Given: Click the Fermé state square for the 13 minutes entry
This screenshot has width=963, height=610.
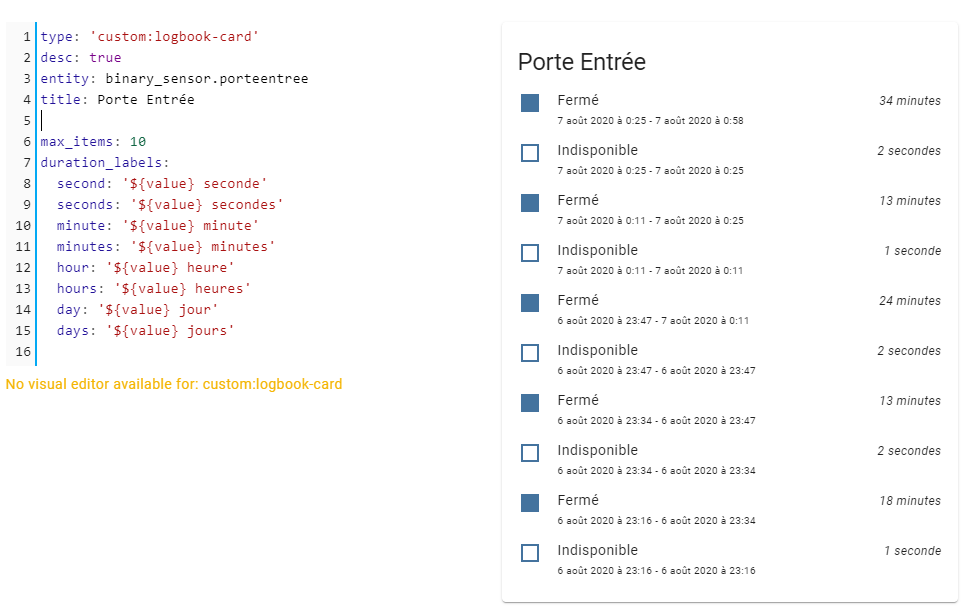Looking at the screenshot, I should point(529,202).
